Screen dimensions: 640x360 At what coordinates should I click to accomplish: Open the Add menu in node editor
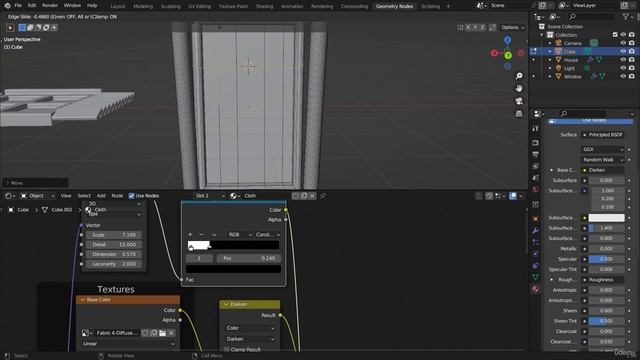tap(101, 196)
